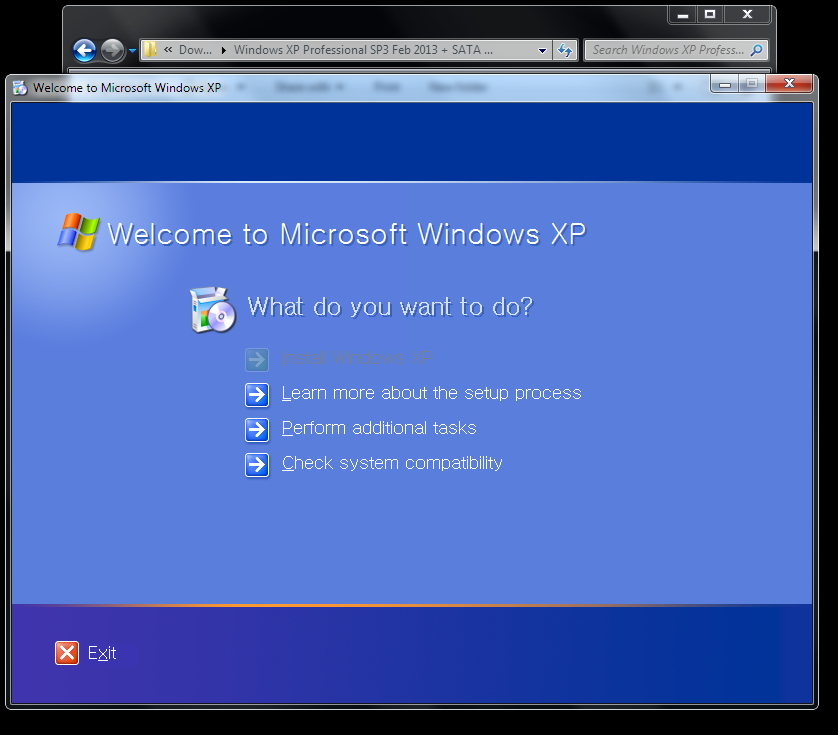This screenshot has height=735, width=838.
Task: Refresh the Explorer folder view
Action: coord(565,50)
